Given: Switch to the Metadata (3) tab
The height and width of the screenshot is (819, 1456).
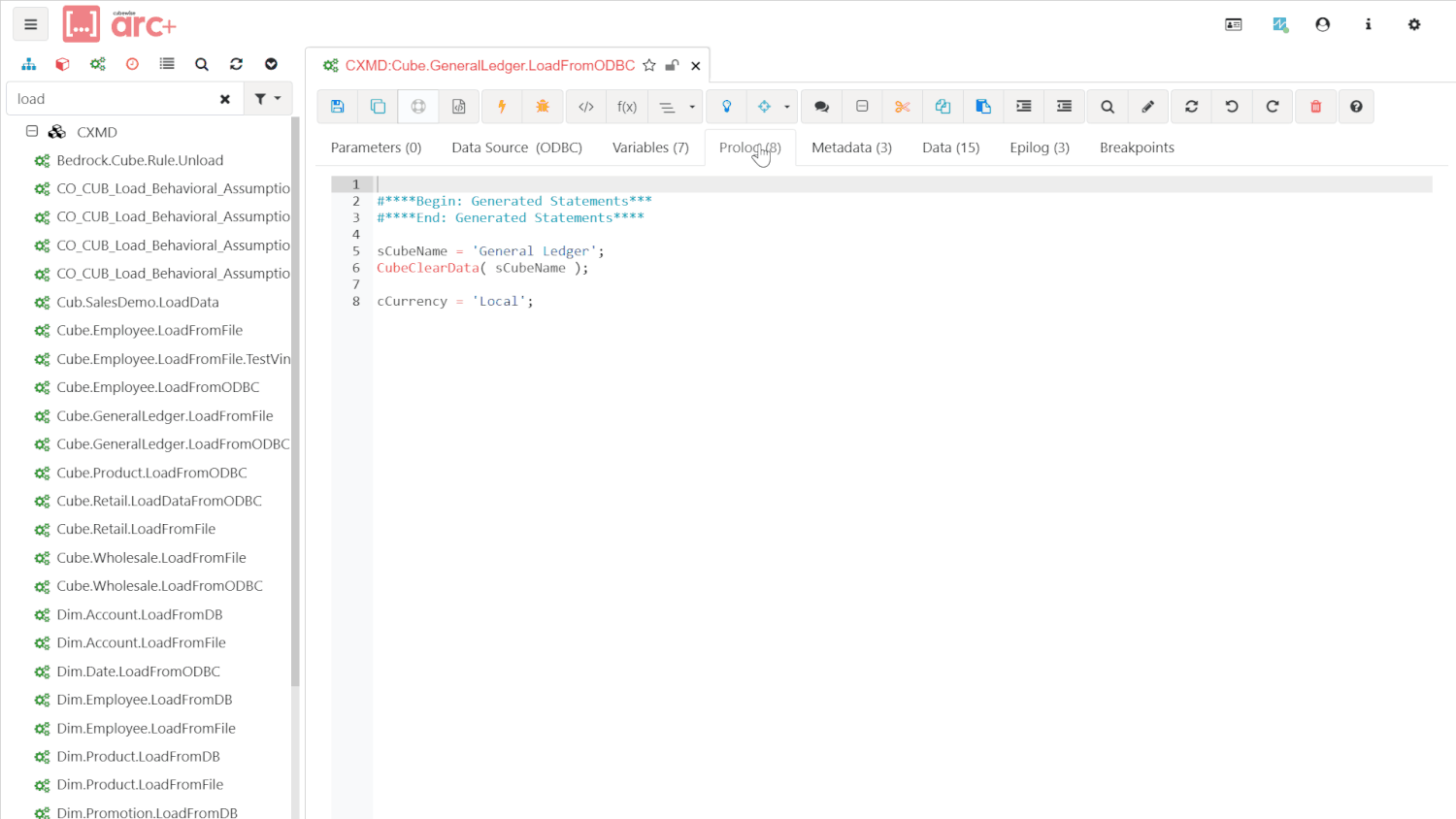Looking at the screenshot, I should click(851, 147).
